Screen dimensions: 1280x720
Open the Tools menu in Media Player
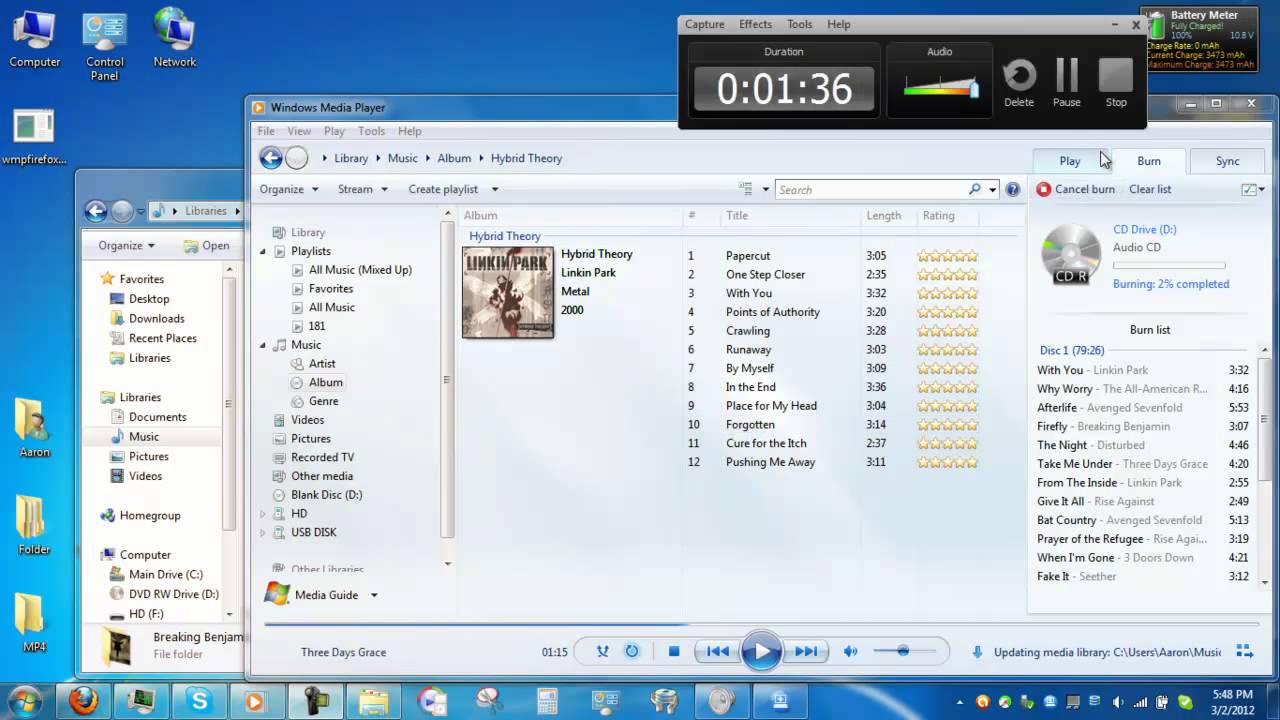(371, 131)
